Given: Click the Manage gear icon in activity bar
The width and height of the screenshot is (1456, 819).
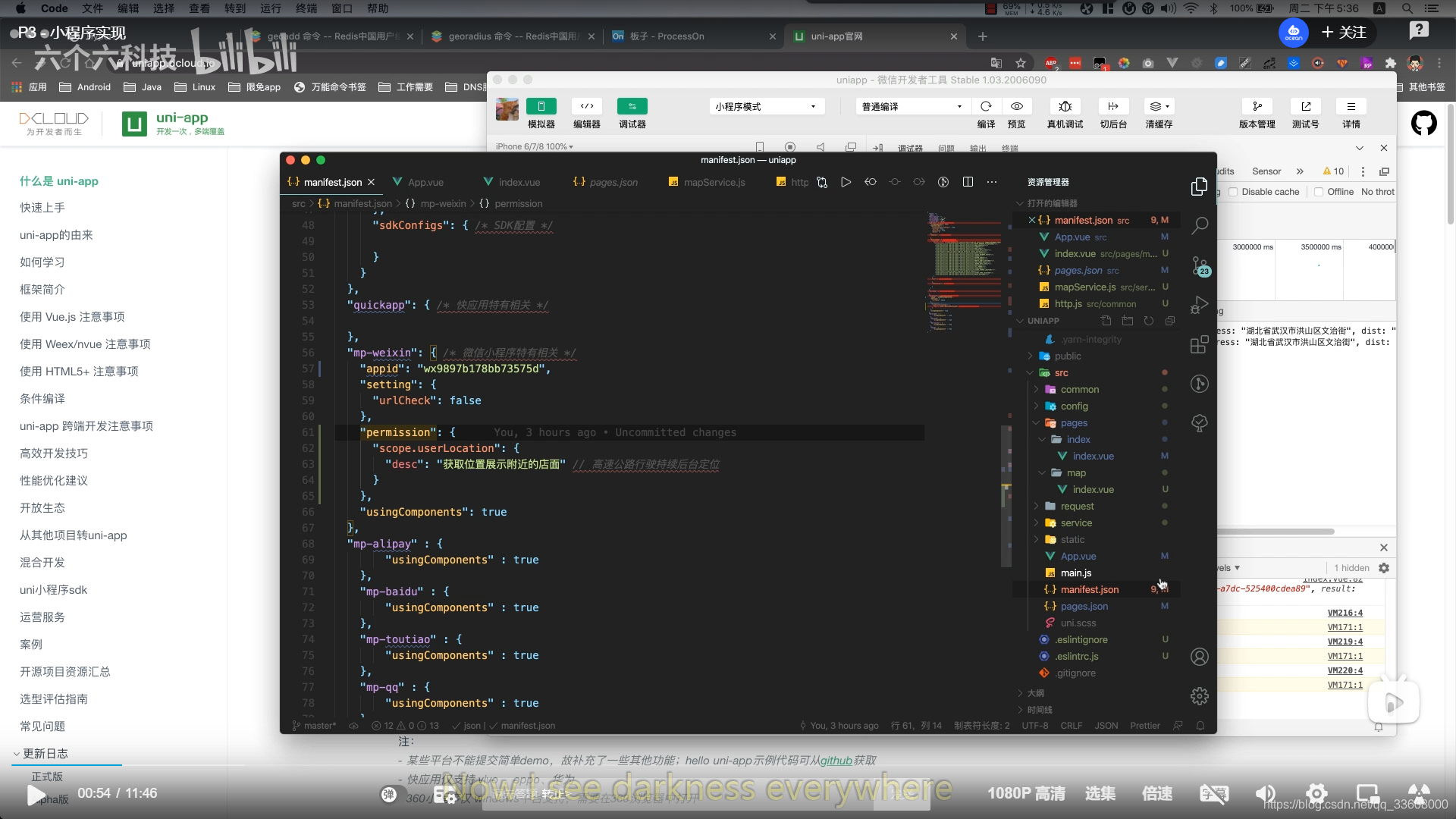Looking at the screenshot, I should [x=1199, y=695].
